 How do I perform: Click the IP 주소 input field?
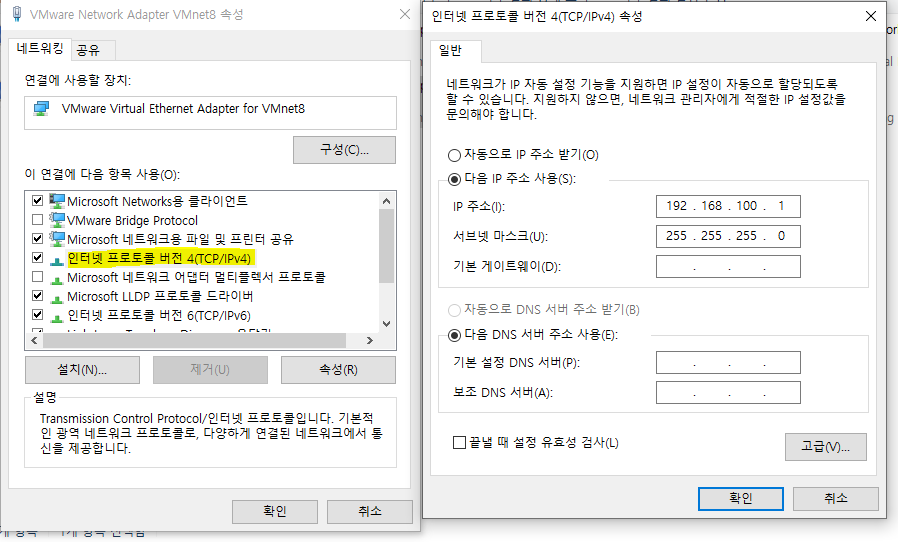(x=728, y=206)
